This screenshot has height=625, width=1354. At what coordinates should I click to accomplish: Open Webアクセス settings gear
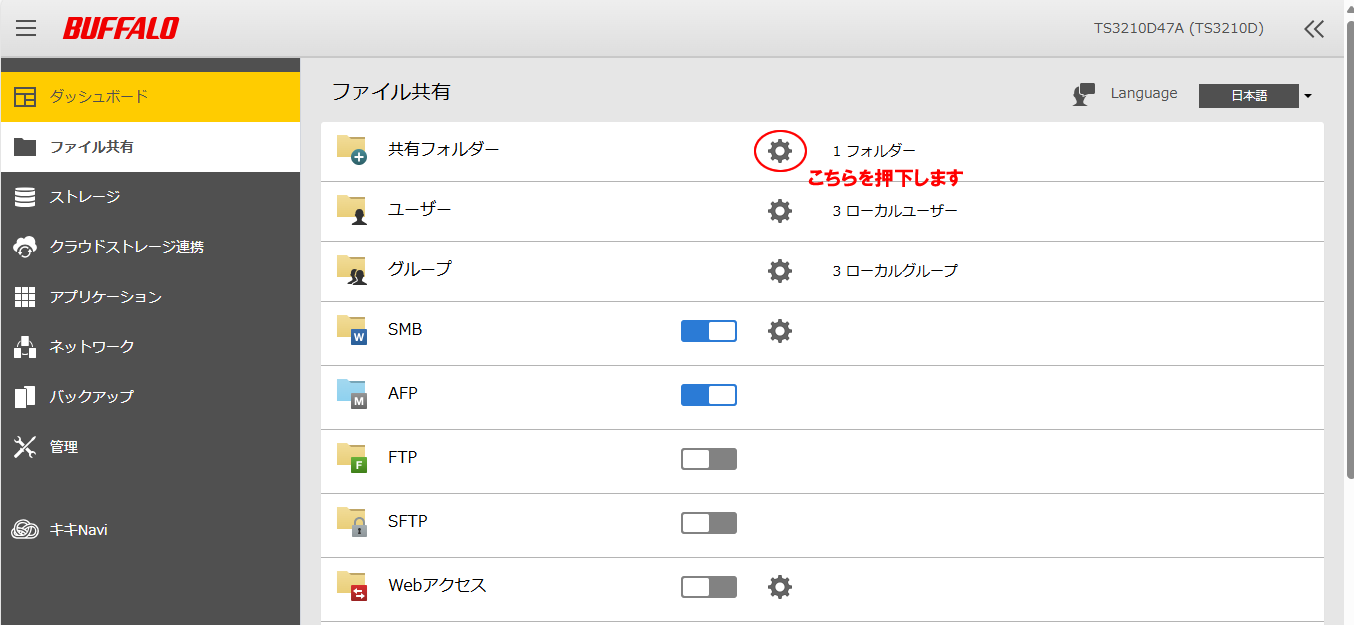780,587
